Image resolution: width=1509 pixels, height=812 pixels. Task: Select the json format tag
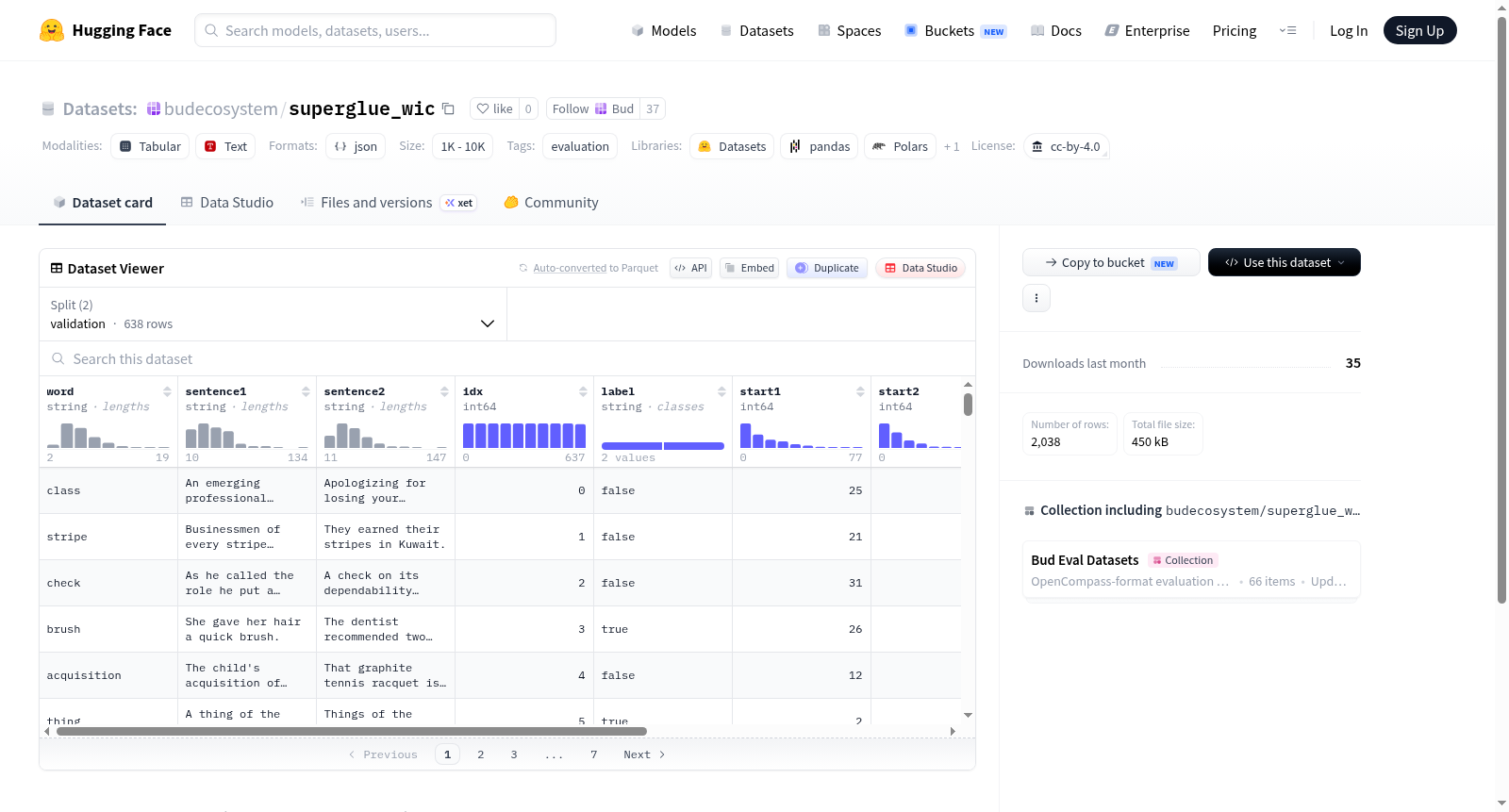point(356,146)
